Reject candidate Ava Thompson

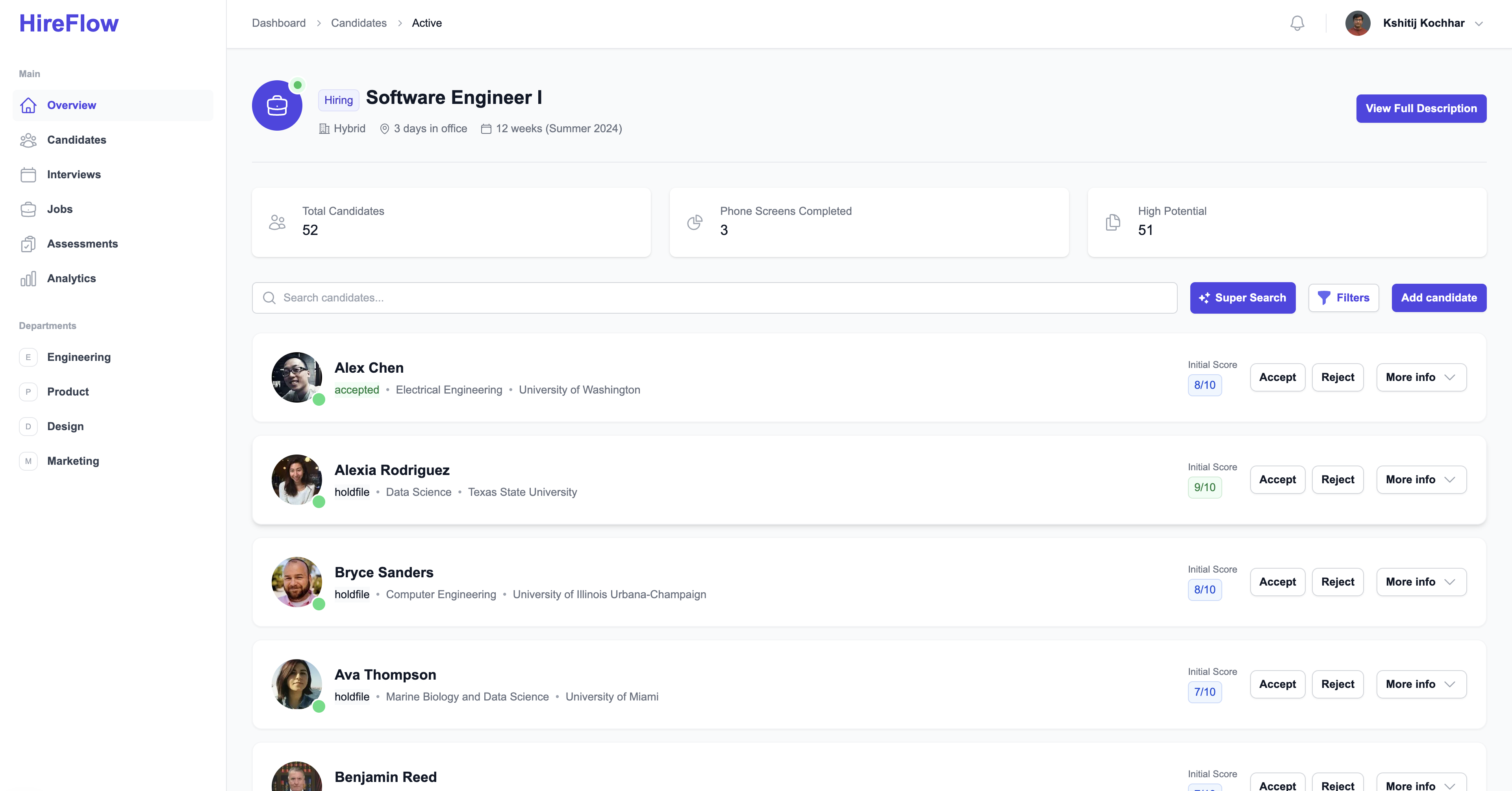pos(1337,684)
